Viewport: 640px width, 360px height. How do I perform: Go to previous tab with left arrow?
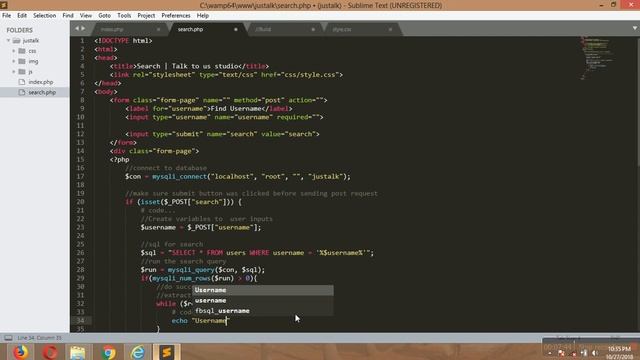(x=77, y=29)
